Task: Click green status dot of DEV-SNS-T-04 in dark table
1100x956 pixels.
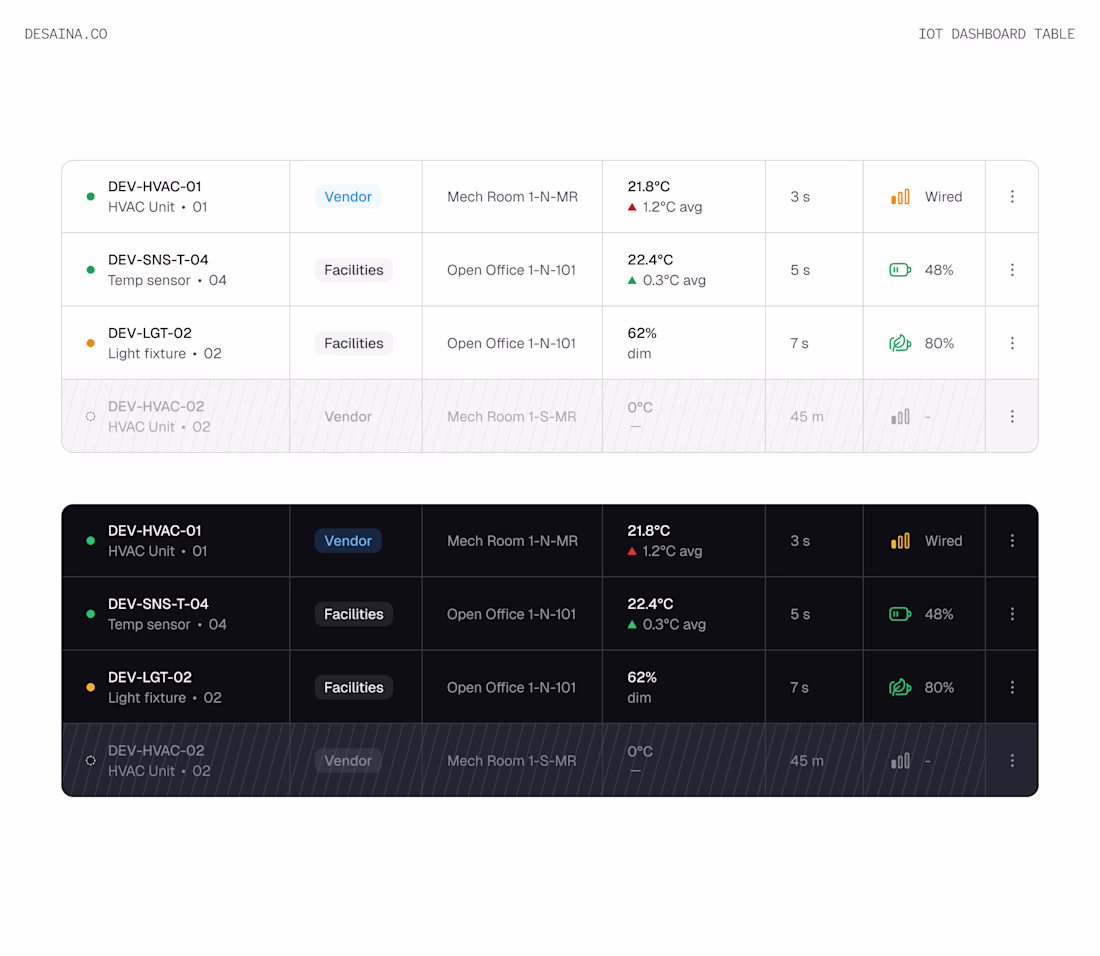Action: tap(90, 614)
